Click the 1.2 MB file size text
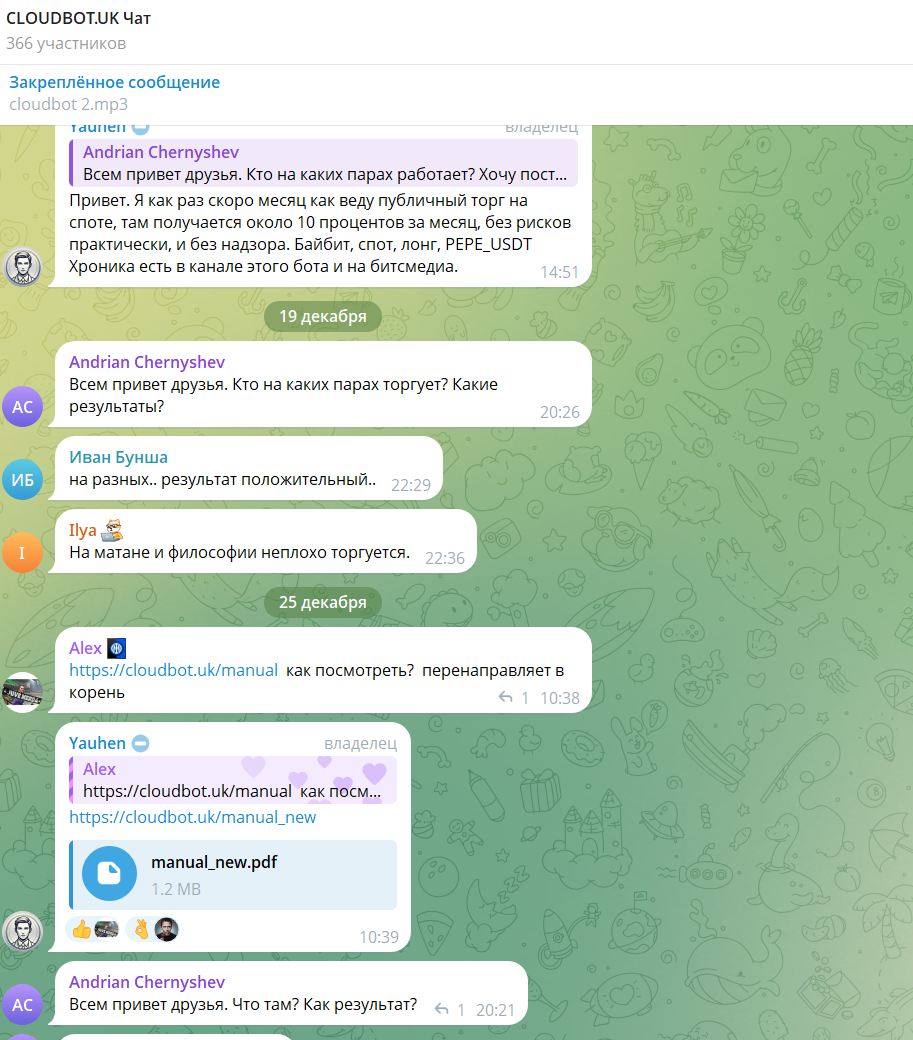913x1040 pixels. 176,889
